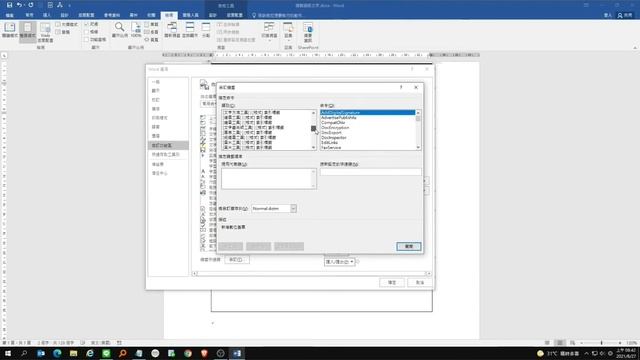Click 關閉 button in 自訂鍵盤 dialog
This screenshot has width=640, height=360.
pos(409,247)
